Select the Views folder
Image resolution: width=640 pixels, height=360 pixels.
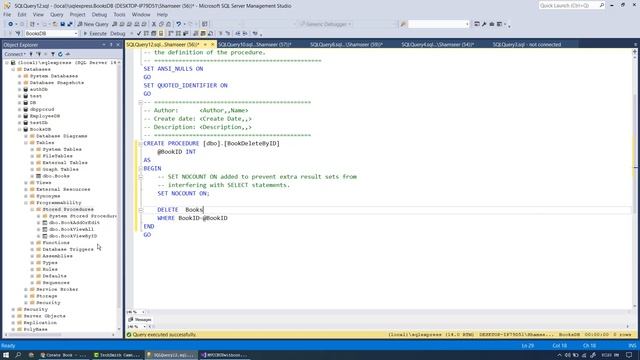click(x=43, y=183)
